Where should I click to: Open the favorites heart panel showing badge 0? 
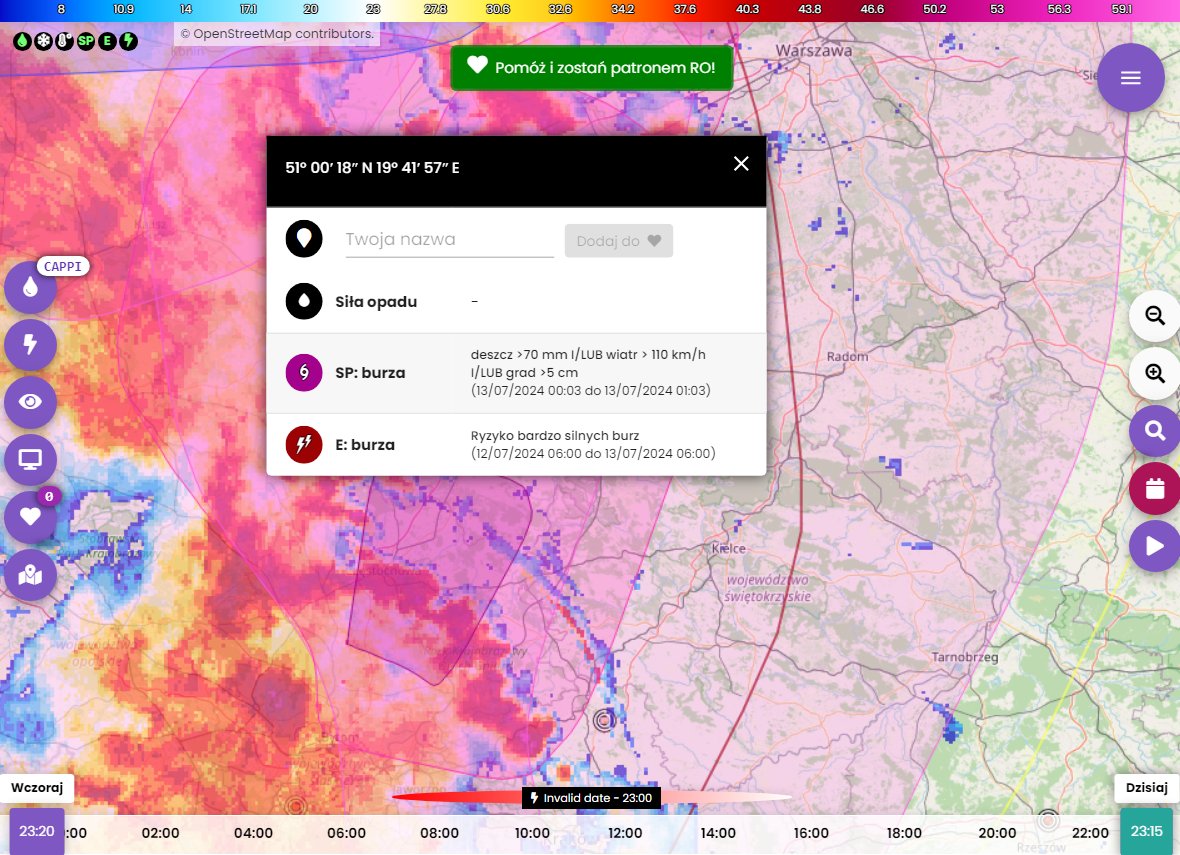30,517
